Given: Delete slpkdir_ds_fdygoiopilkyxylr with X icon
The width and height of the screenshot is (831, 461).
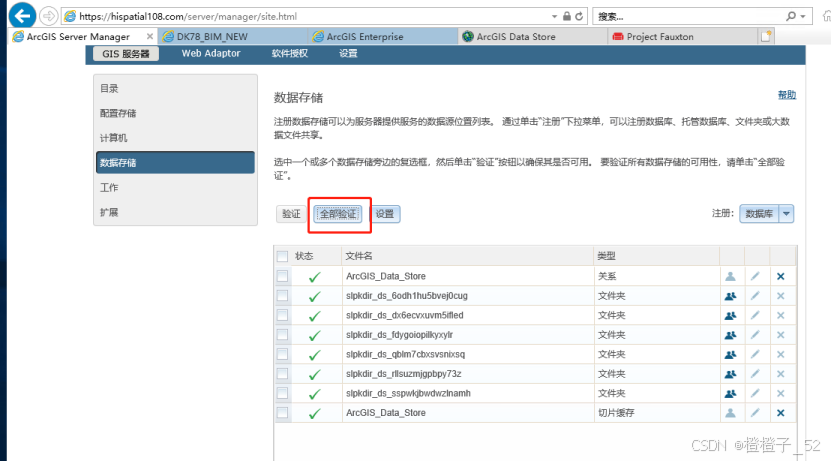Looking at the screenshot, I should tap(781, 335).
